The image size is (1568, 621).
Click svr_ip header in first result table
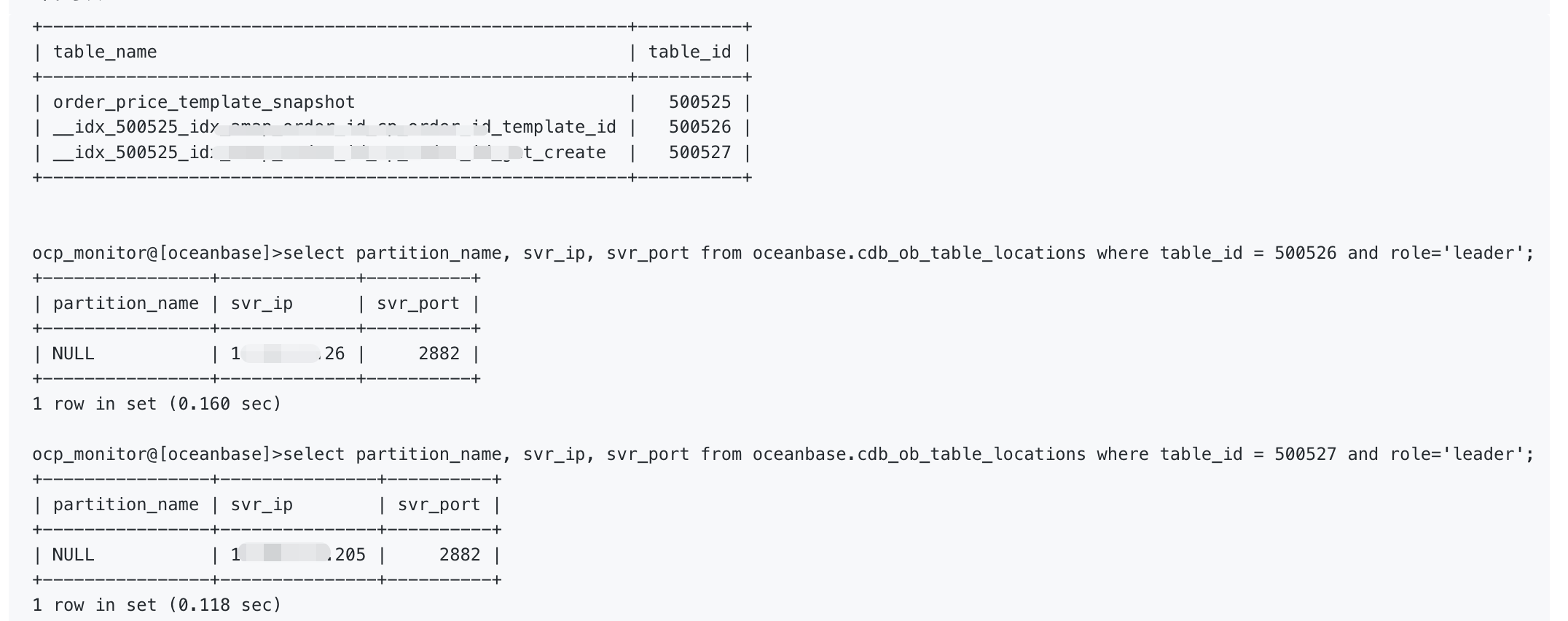(262, 303)
